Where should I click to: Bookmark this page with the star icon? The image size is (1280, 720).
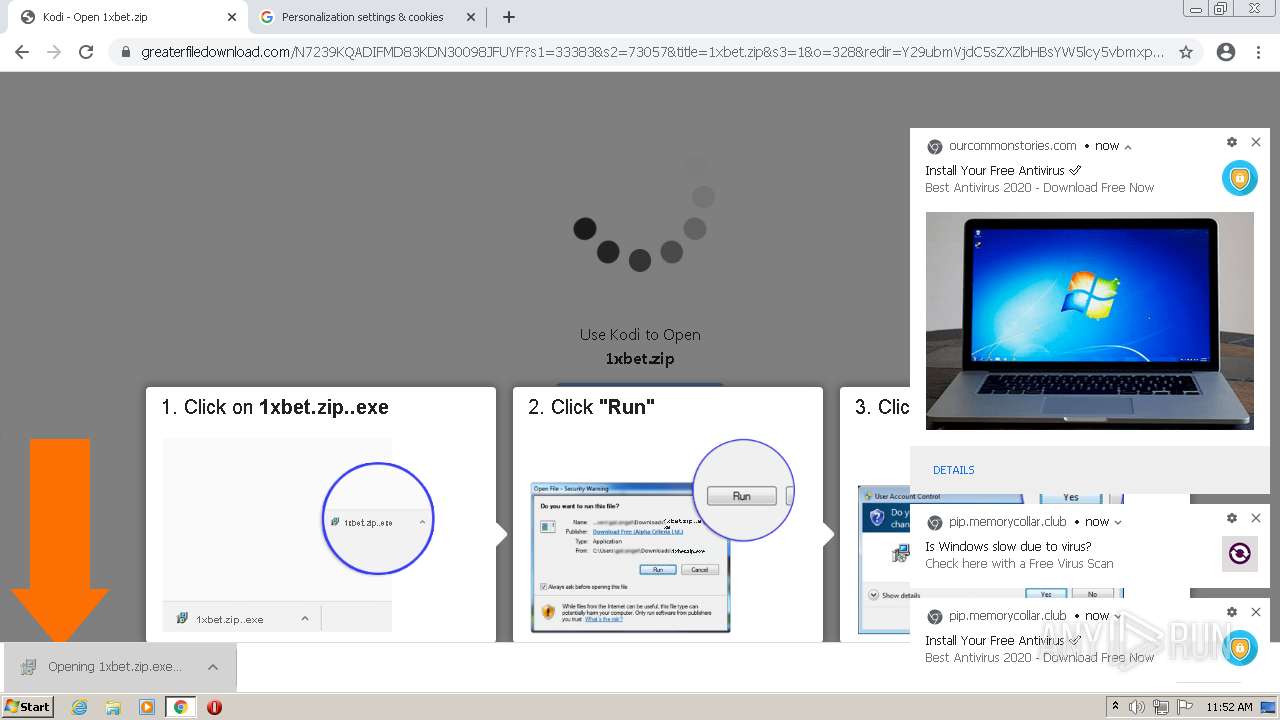coord(1186,52)
